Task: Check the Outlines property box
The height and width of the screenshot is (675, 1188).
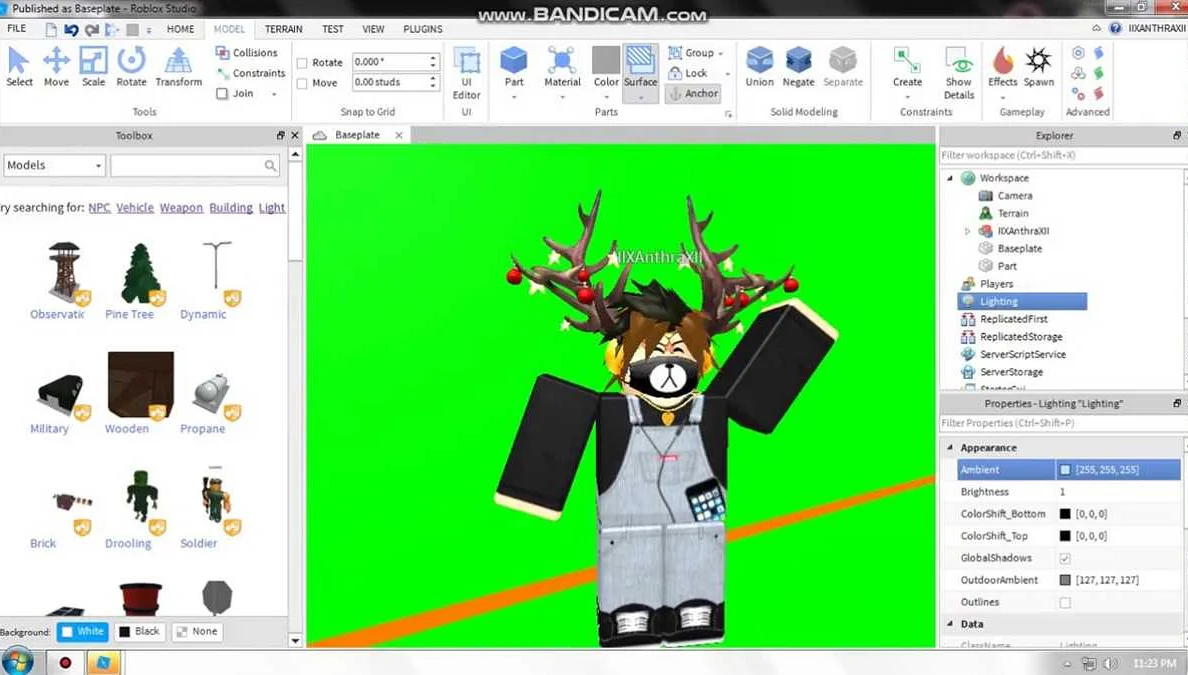Action: pyautogui.click(x=1065, y=603)
